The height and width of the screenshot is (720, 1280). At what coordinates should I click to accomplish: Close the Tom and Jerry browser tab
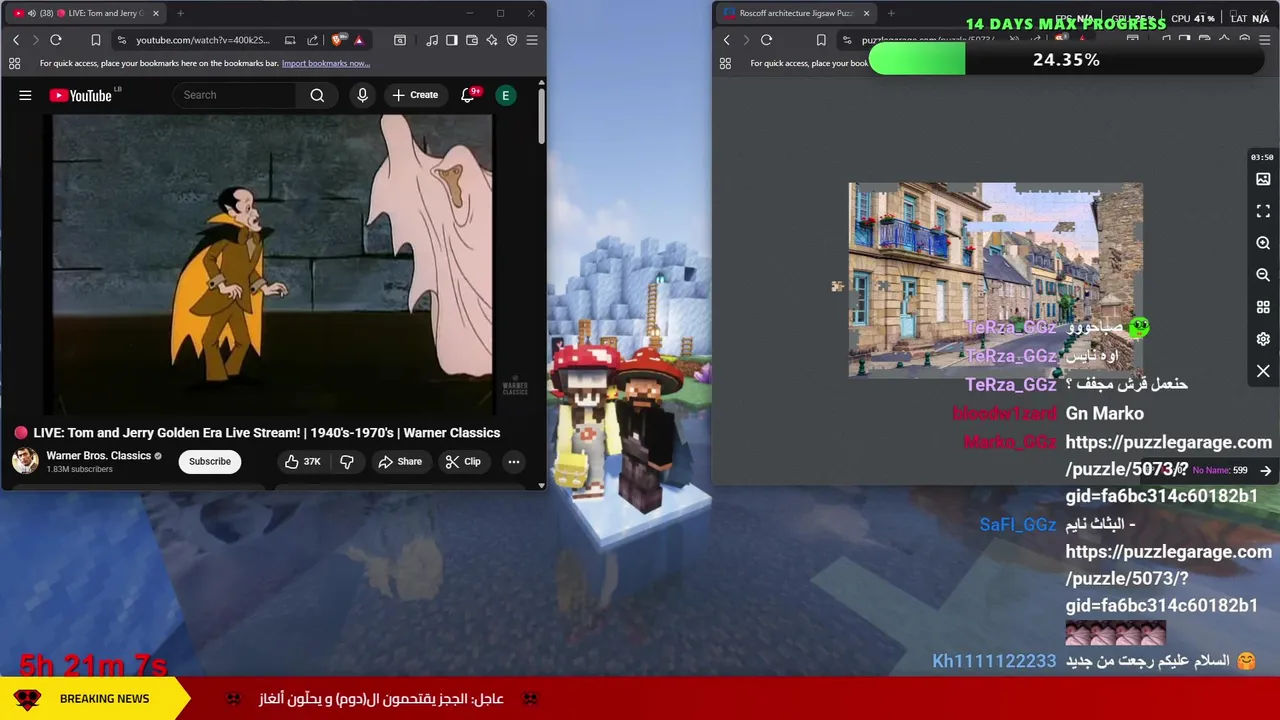coord(155,13)
